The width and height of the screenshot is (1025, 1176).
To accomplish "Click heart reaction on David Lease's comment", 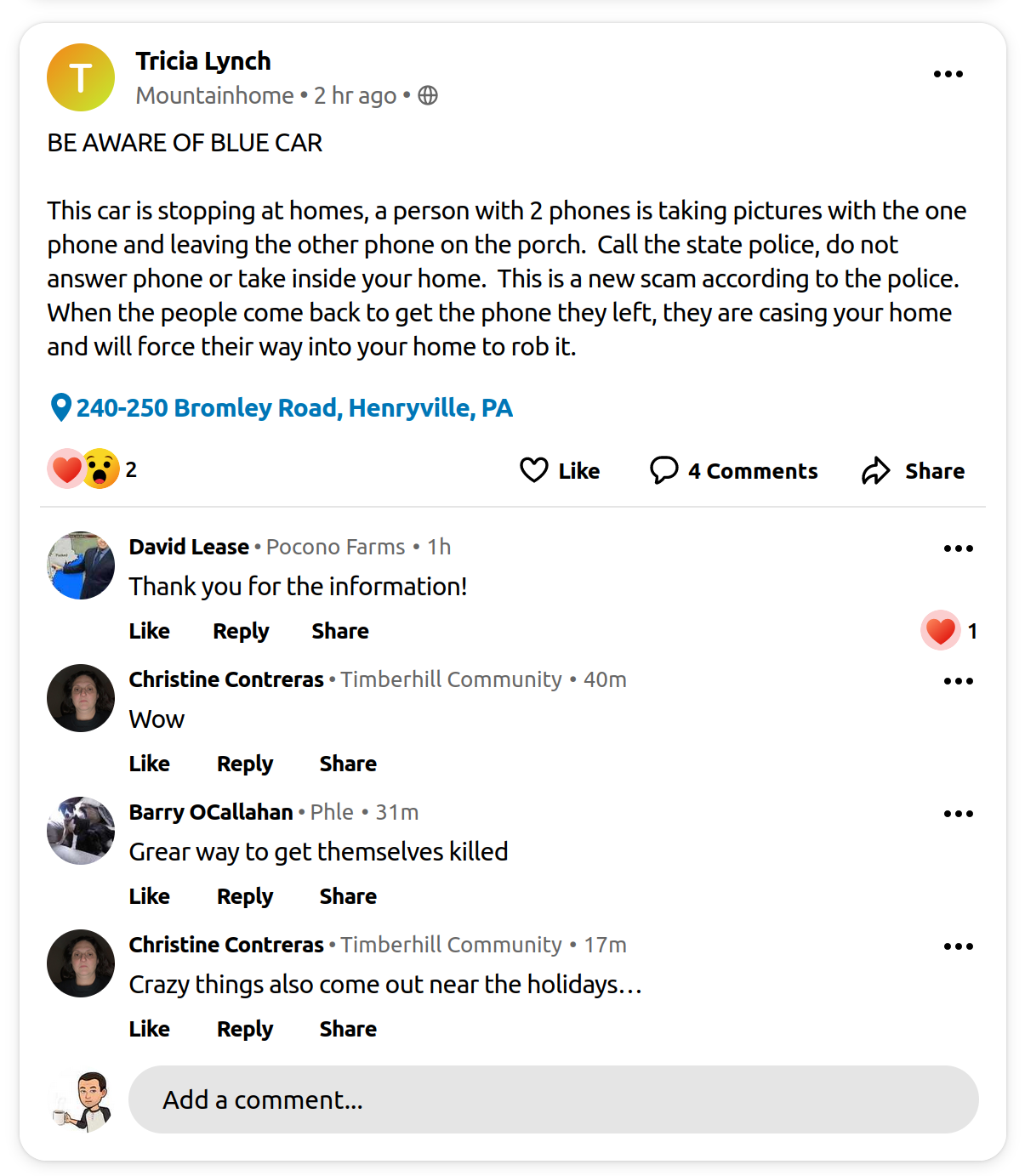I will pyautogui.click(x=940, y=631).
